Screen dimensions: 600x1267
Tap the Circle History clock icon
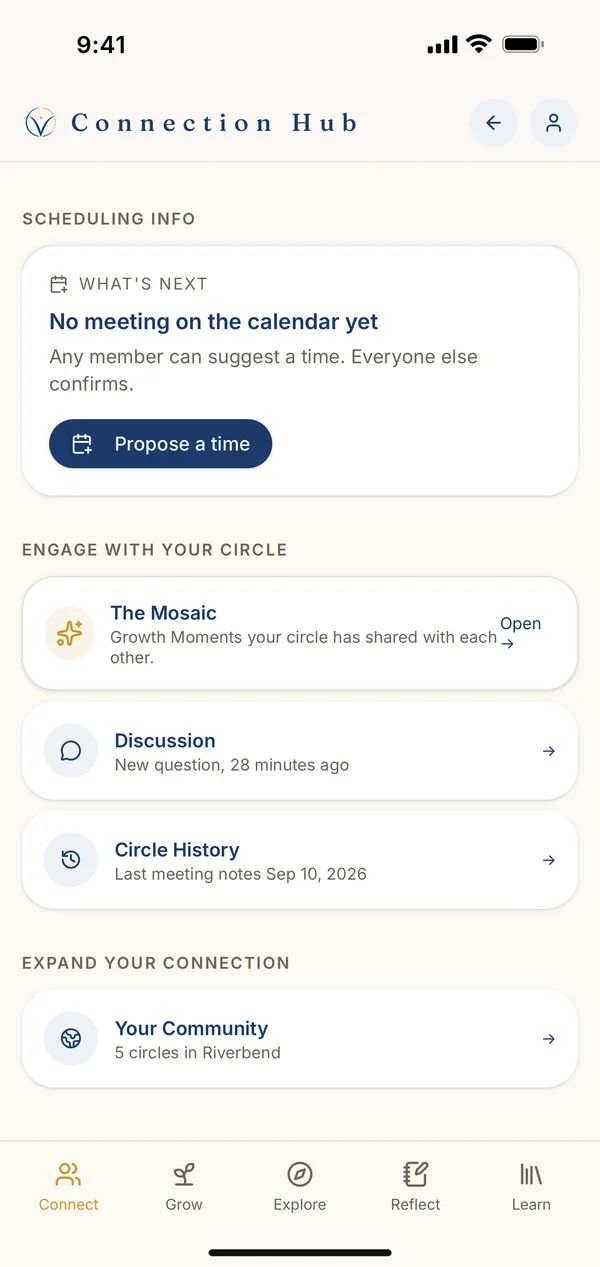pos(71,860)
